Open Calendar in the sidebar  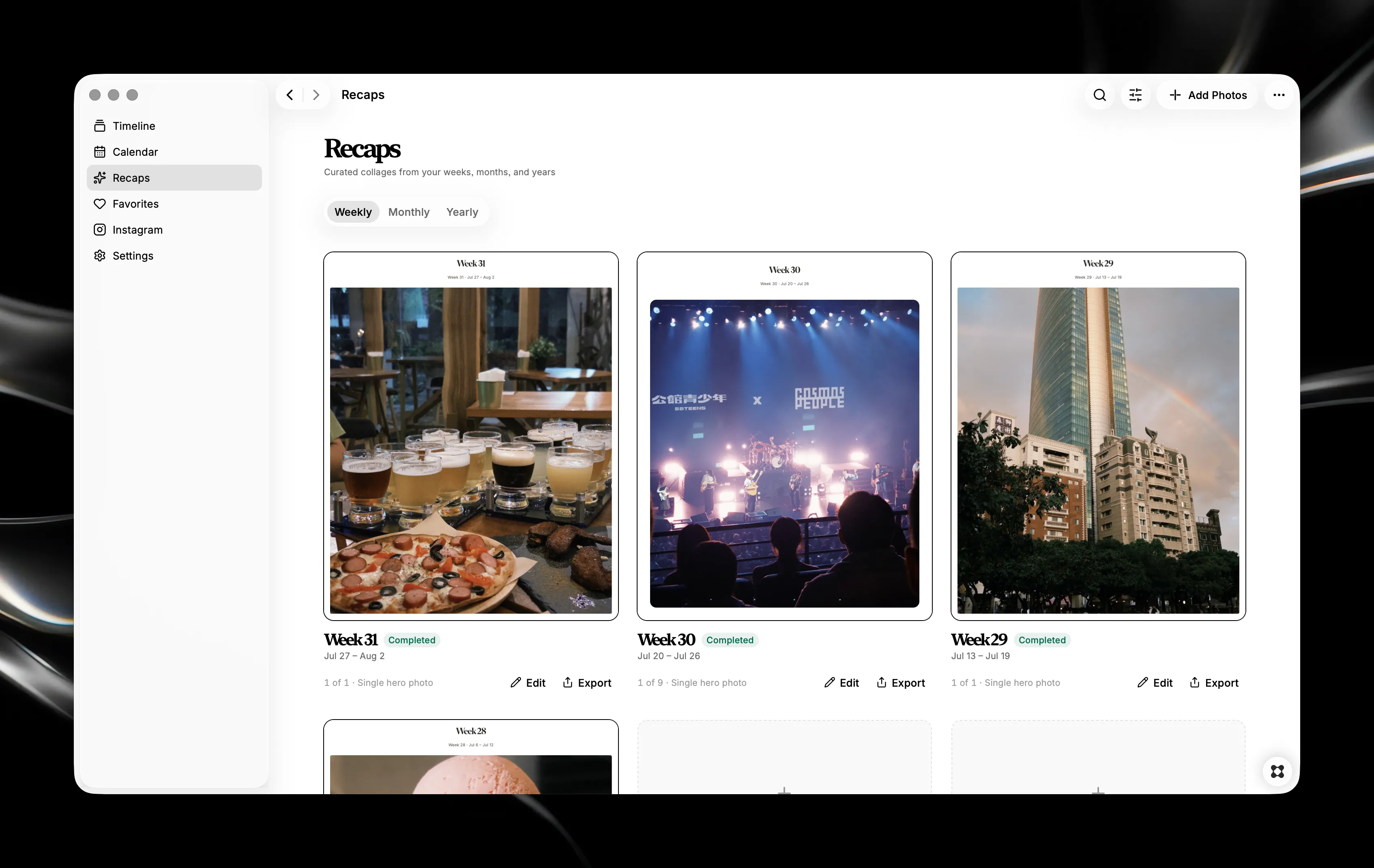[174, 152]
